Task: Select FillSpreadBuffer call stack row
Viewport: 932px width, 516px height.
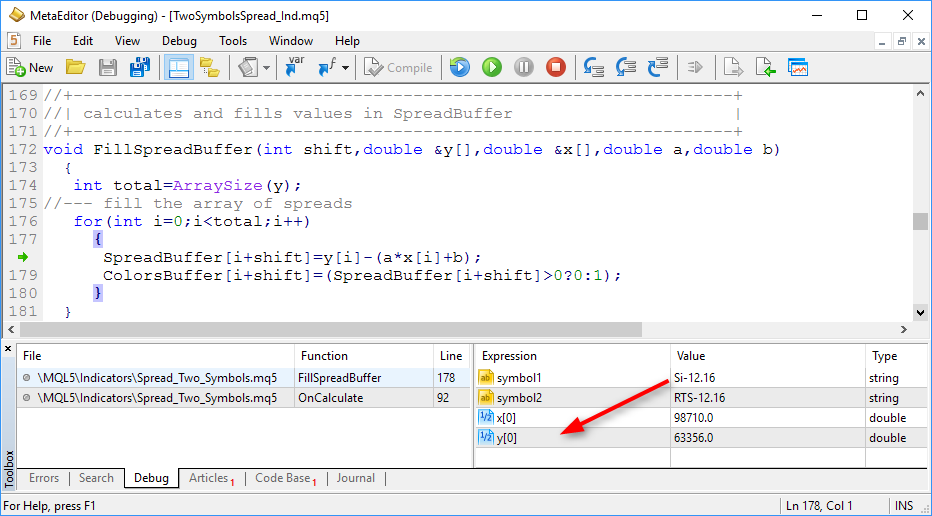Action: tap(244, 377)
